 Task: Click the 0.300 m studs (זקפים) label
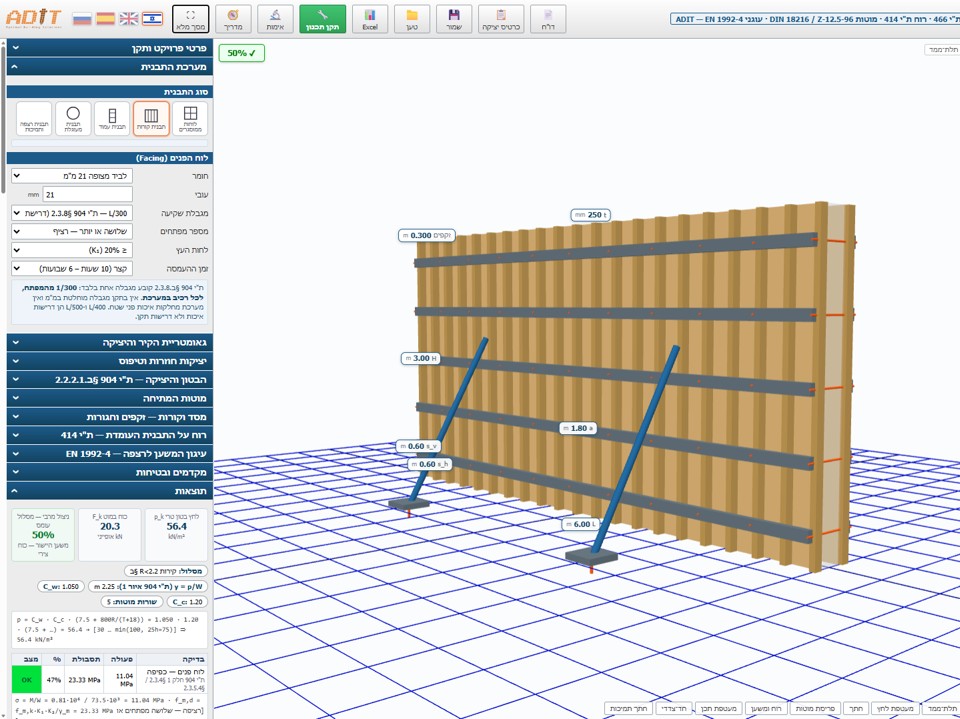(427, 235)
